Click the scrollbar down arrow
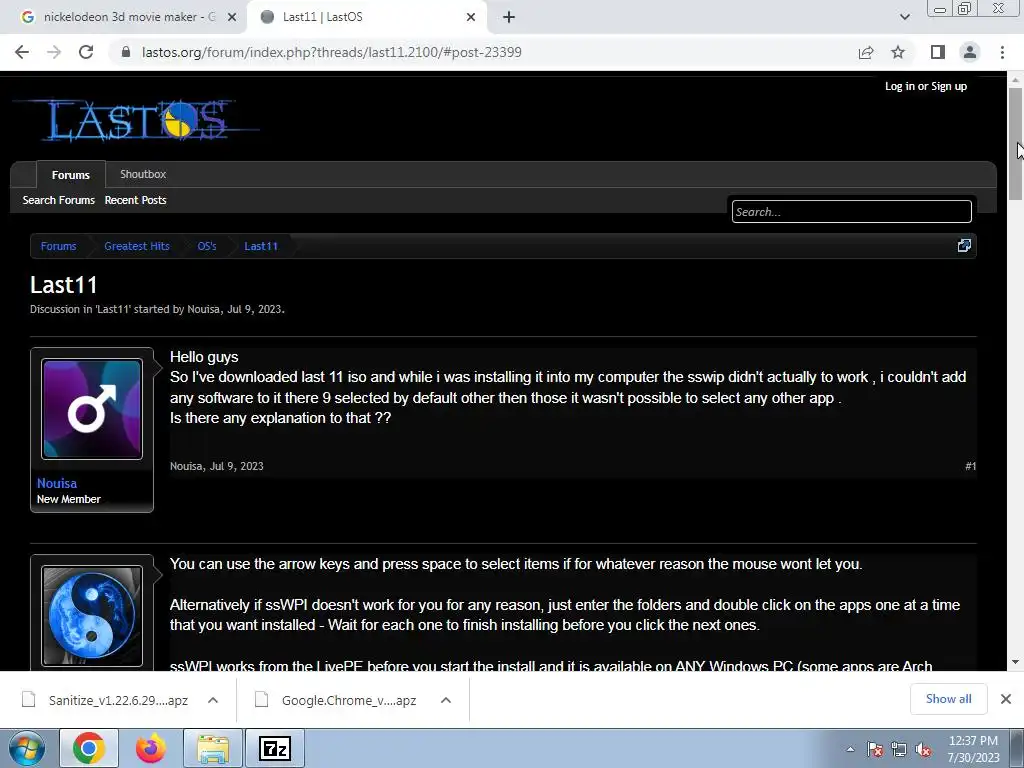 tap(1015, 662)
